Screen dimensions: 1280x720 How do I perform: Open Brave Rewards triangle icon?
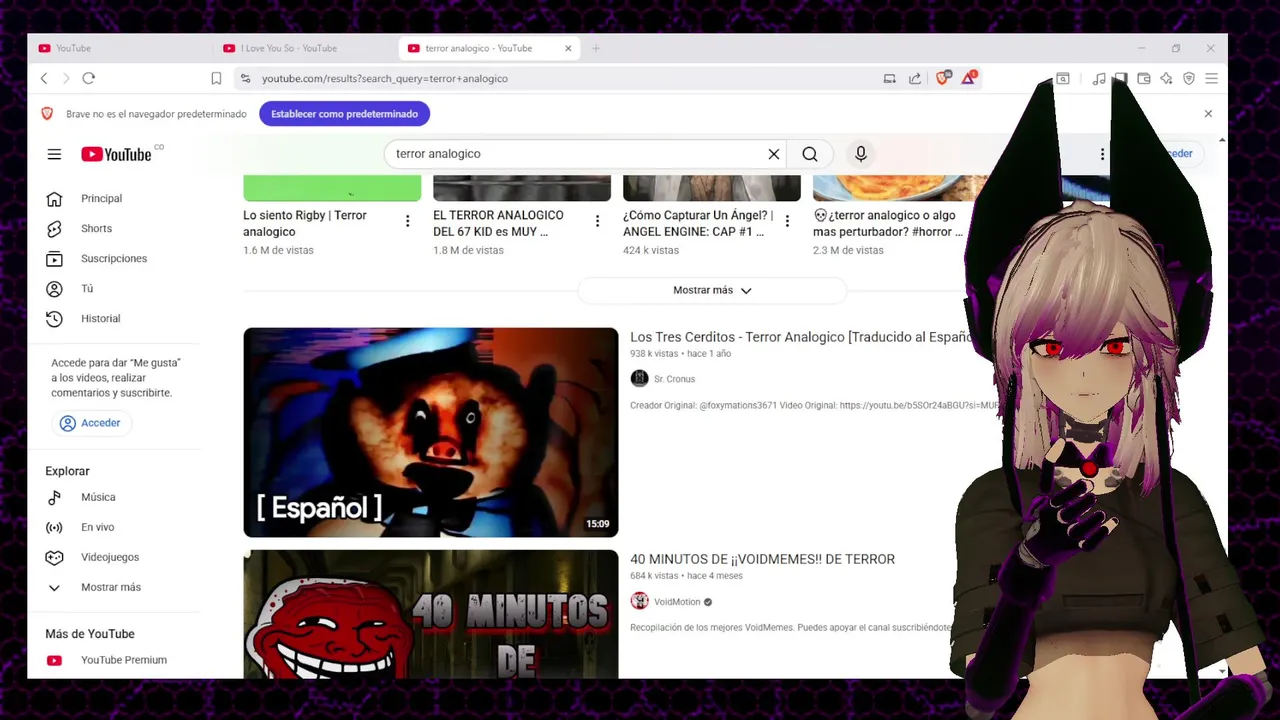[968, 78]
